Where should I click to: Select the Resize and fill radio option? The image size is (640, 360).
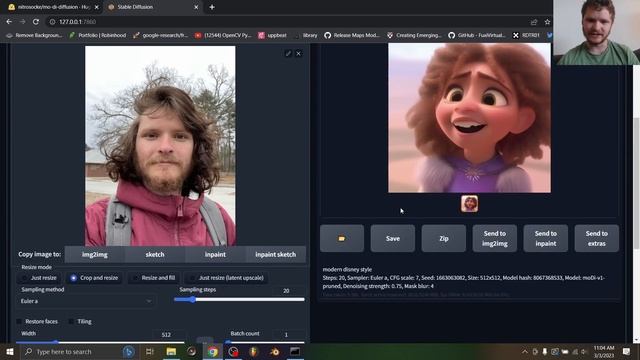[153, 278]
